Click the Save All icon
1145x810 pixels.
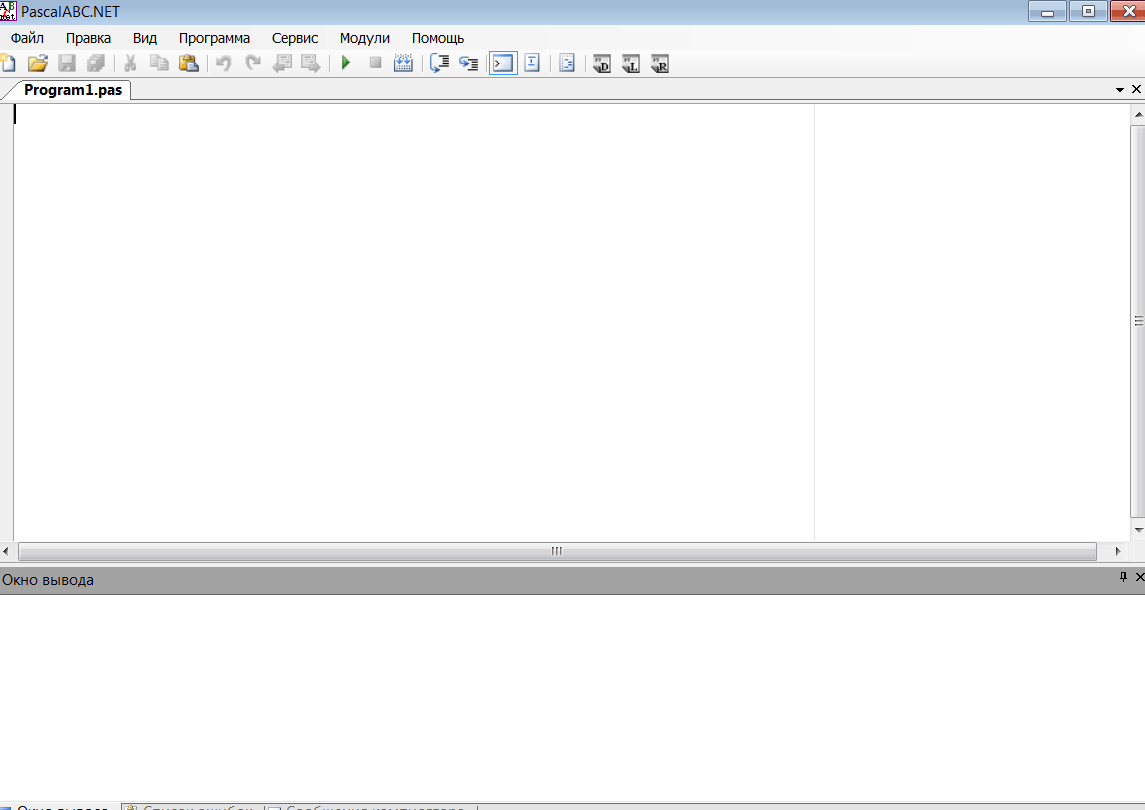[96, 64]
